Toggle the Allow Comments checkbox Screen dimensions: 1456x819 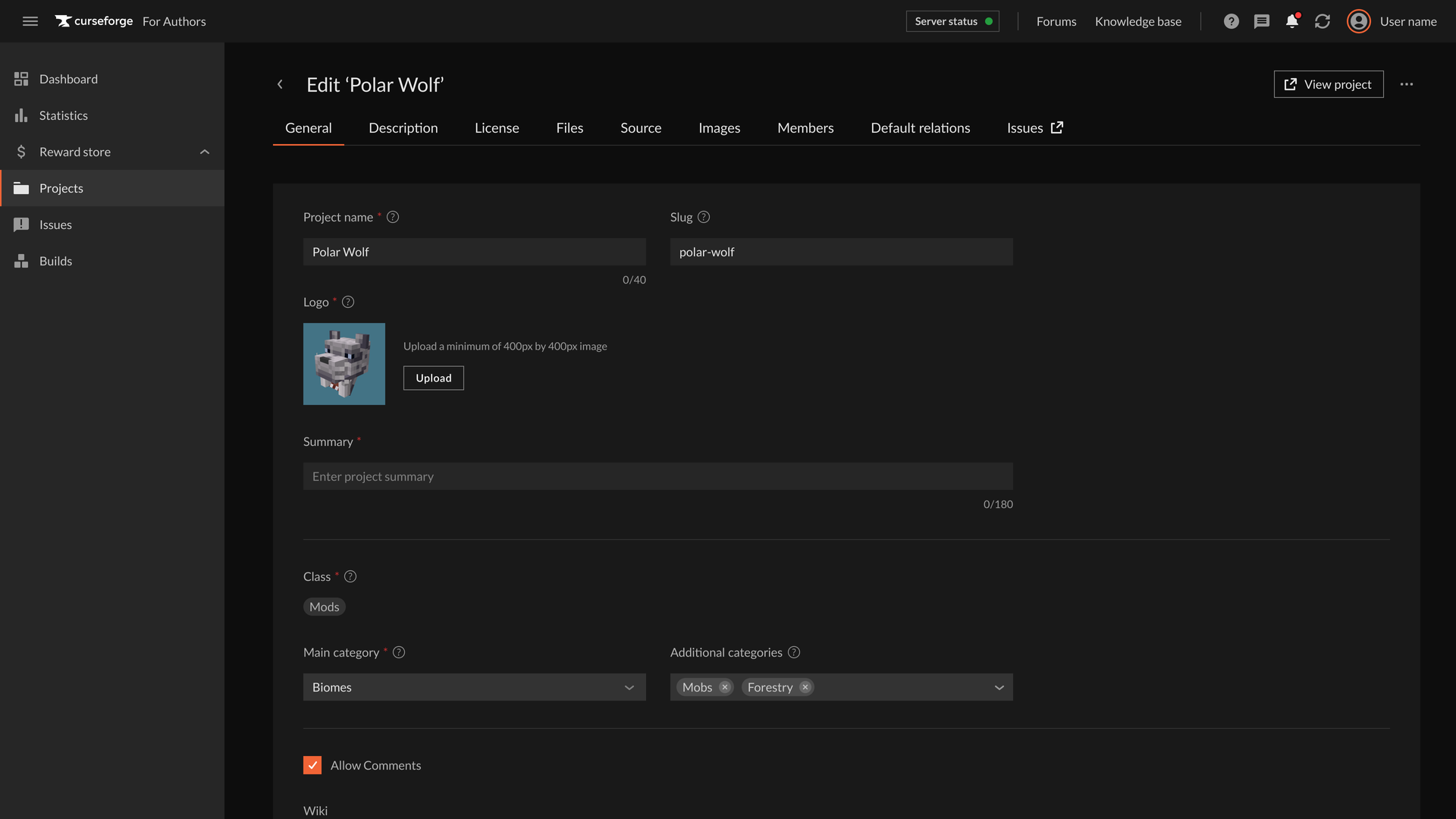pyautogui.click(x=312, y=765)
